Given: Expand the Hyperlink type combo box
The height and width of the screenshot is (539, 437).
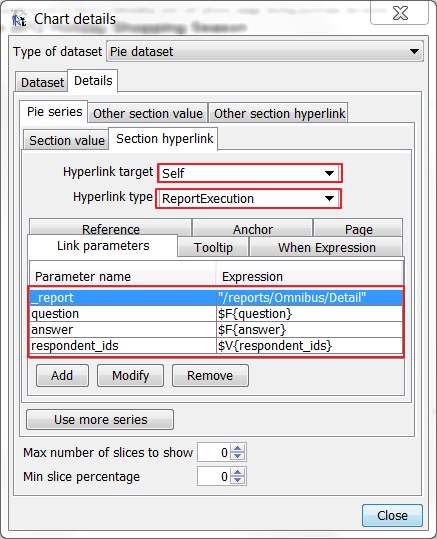Looking at the screenshot, I should click(x=248, y=198).
